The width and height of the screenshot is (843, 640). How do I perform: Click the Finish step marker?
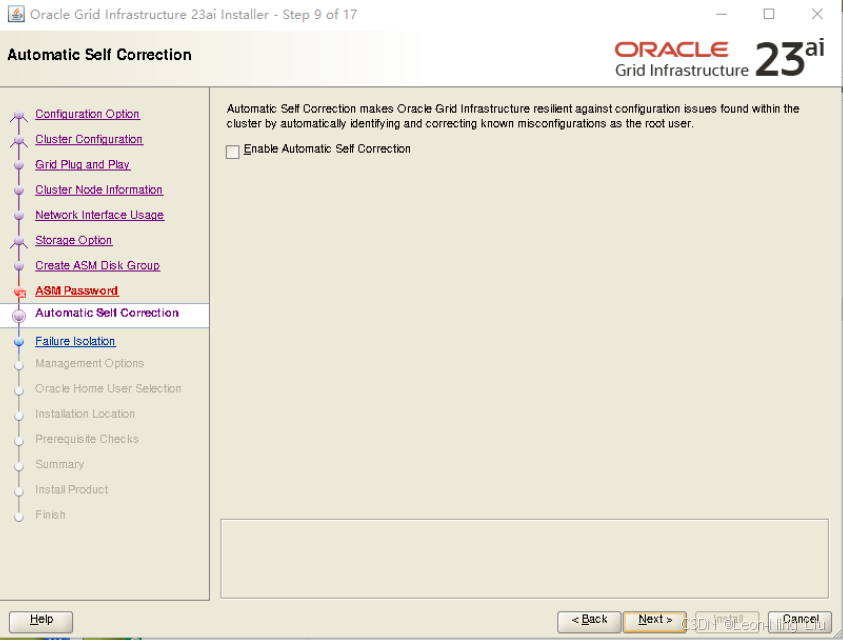coord(19,517)
